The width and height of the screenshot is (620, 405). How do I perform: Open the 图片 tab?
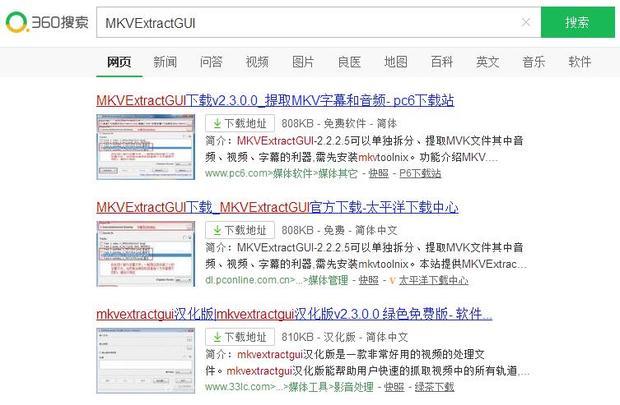(x=303, y=62)
